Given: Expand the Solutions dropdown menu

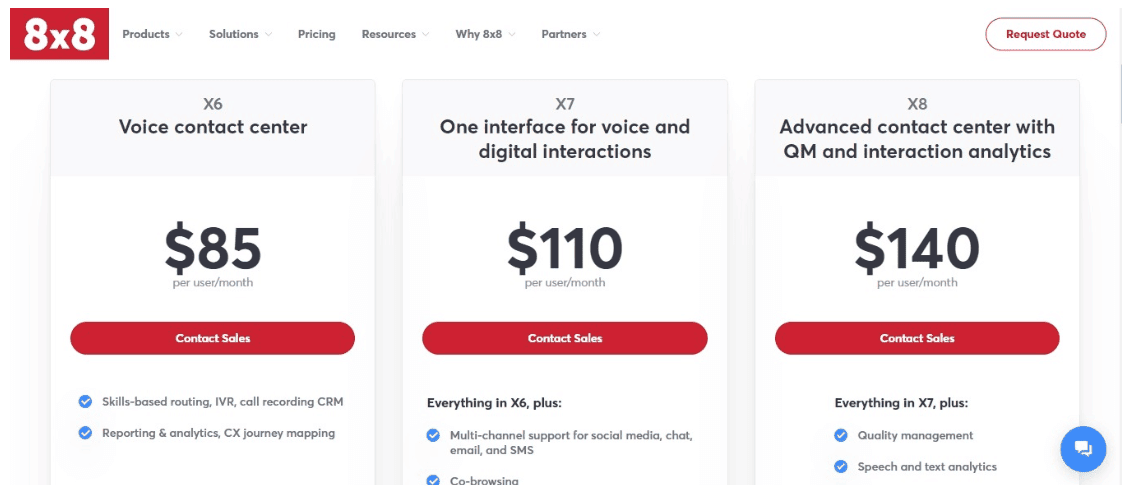Looking at the screenshot, I should click(240, 34).
